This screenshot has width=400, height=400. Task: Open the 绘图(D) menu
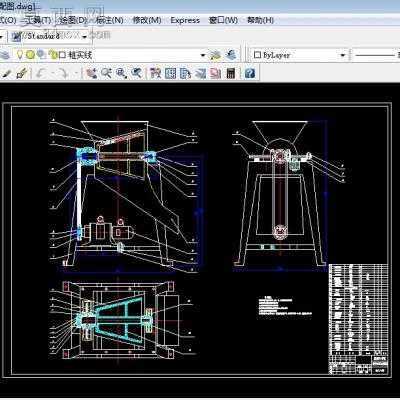click(73, 21)
